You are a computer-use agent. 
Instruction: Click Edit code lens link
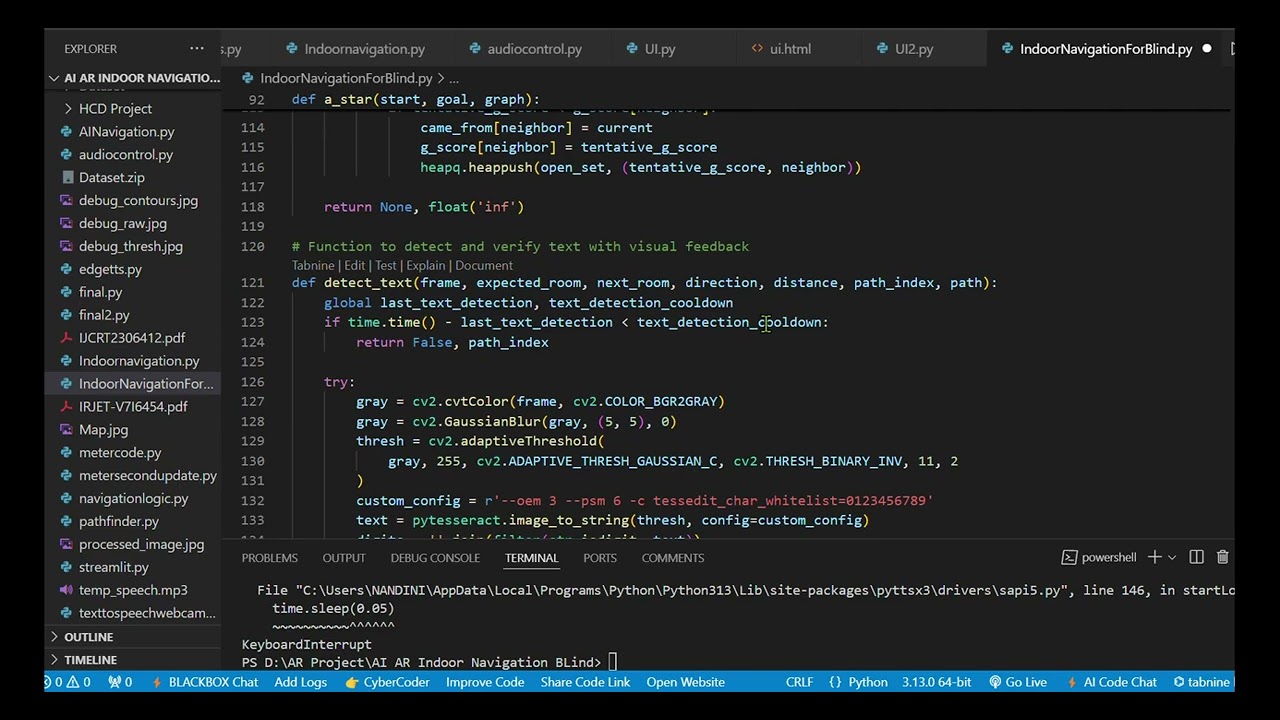tap(354, 265)
